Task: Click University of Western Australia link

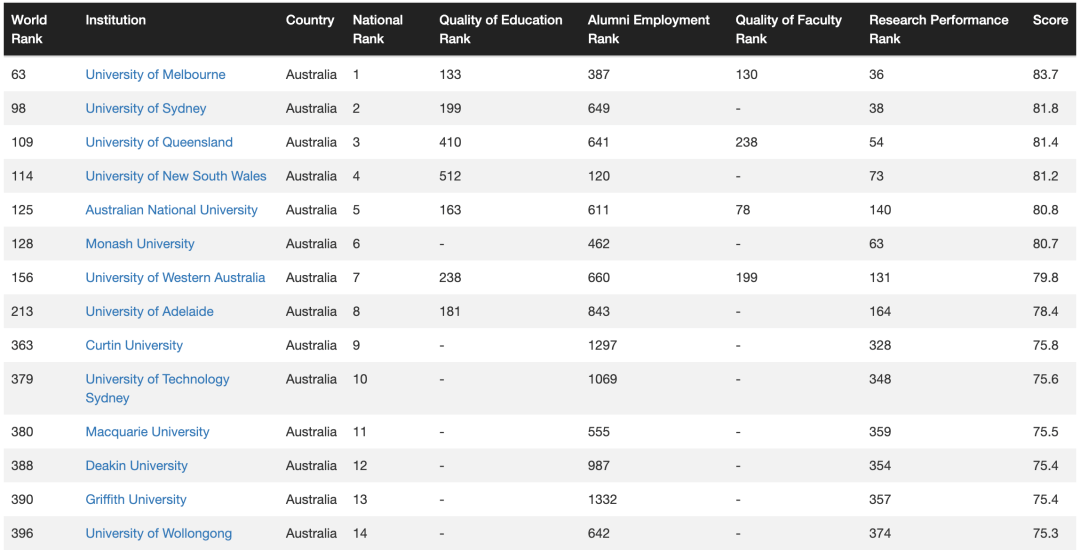Action: pyautogui.click(x=175, y=277)
